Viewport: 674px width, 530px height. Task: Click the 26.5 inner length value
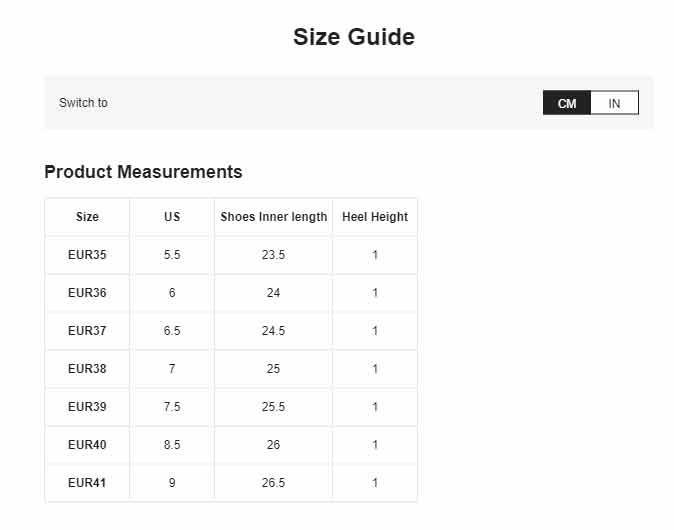click(x=273, y=483)
